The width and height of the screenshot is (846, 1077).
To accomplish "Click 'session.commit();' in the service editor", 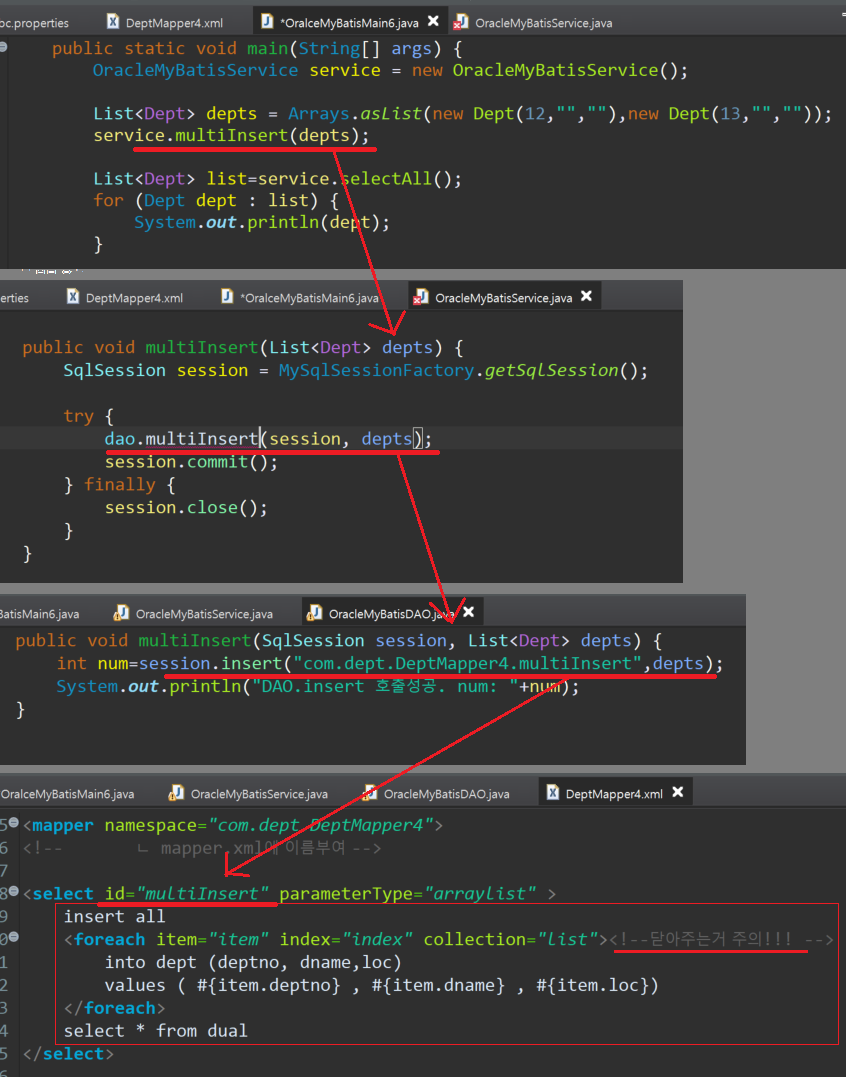I will [x=192, y=462].
